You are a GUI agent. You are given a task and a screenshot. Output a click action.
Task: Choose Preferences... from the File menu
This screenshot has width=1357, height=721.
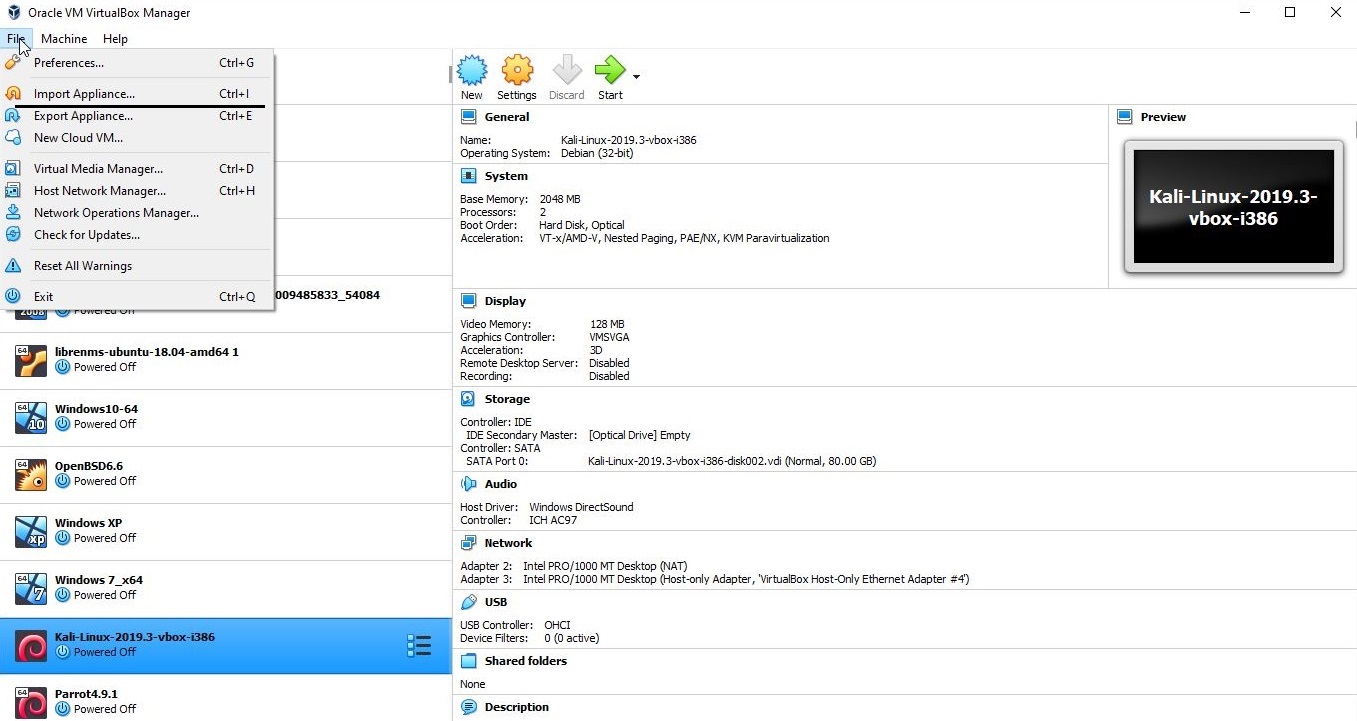click(137, 63)
